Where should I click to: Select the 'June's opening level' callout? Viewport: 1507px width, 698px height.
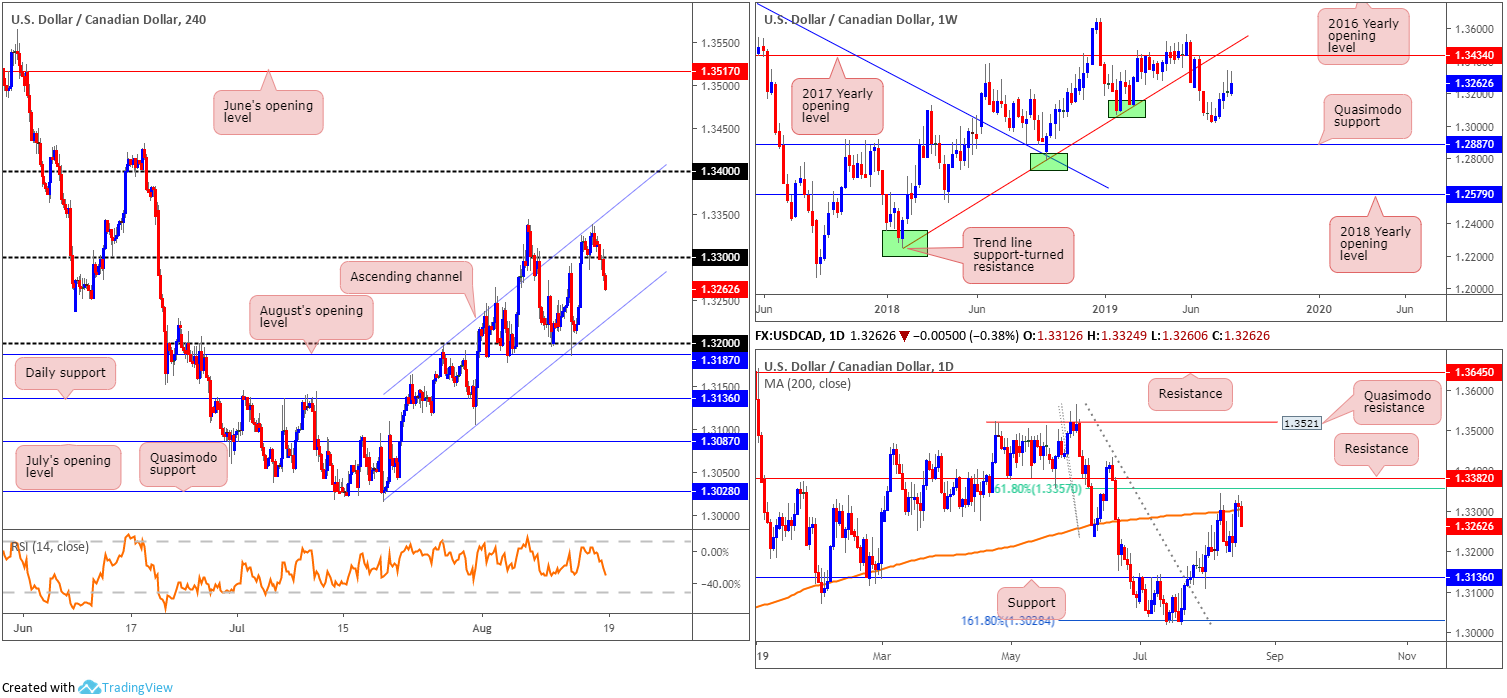point(266,114)
